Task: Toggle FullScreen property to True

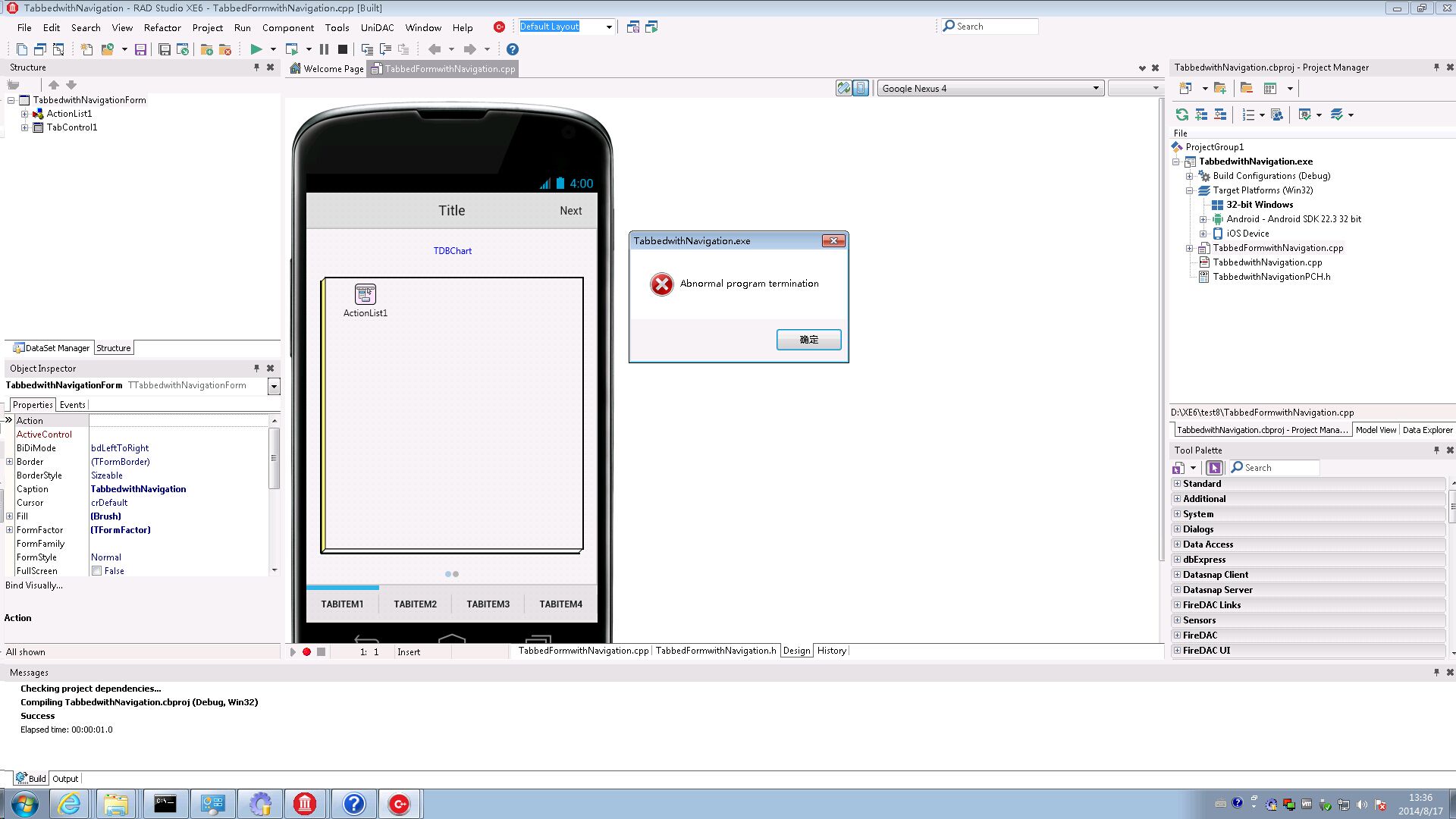Action: [98, 570]
